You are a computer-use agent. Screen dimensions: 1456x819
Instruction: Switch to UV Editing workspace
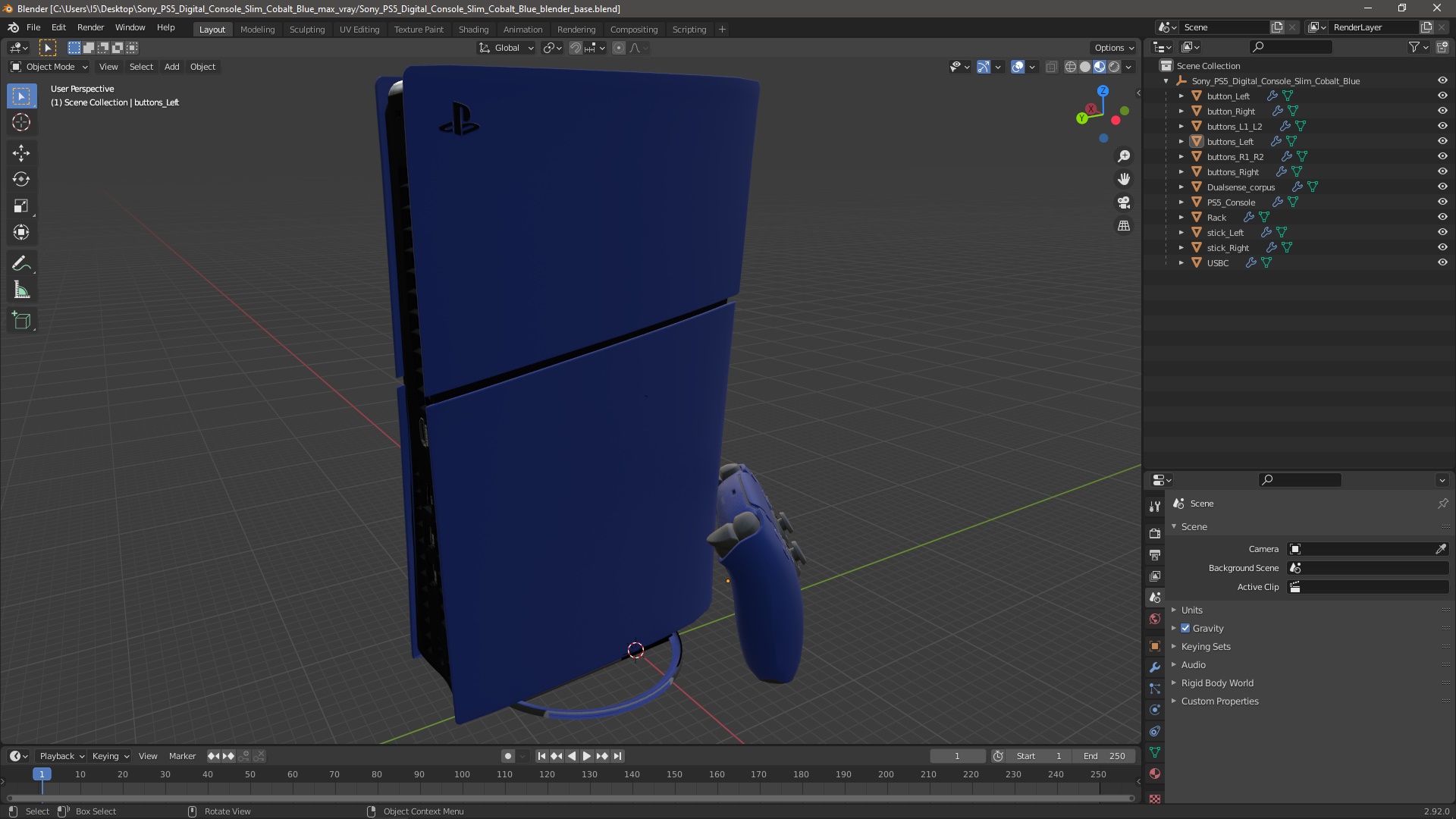click(x=359, y=30)
